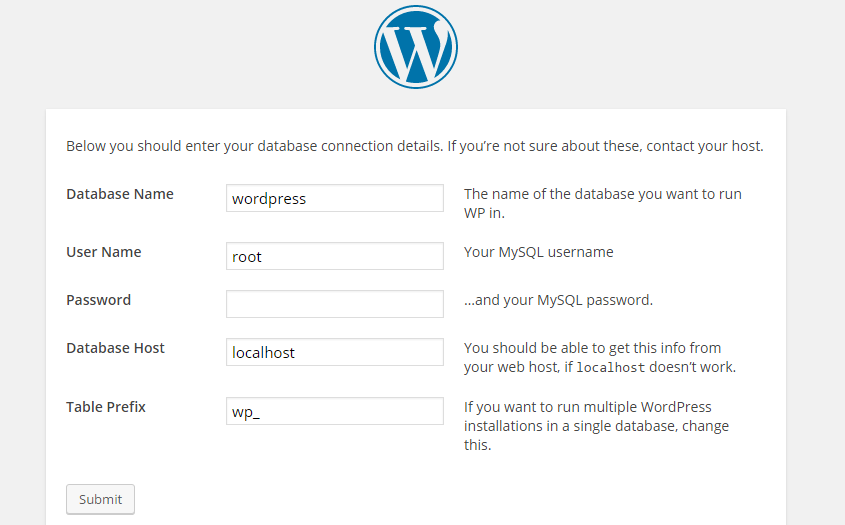Submit the database connection details form

pos(100,499)
